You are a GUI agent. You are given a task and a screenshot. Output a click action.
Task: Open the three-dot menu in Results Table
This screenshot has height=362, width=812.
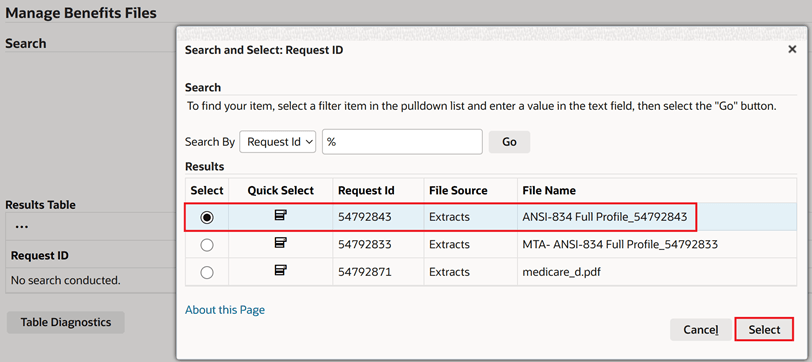tap(21, 226)
